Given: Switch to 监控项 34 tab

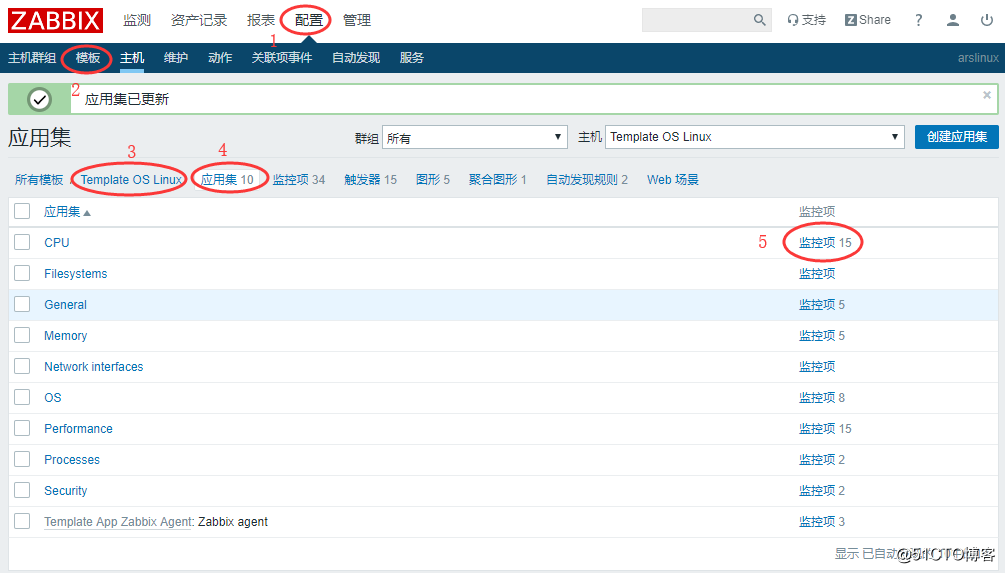Looking at the screenshot, I should pos(299,180).
